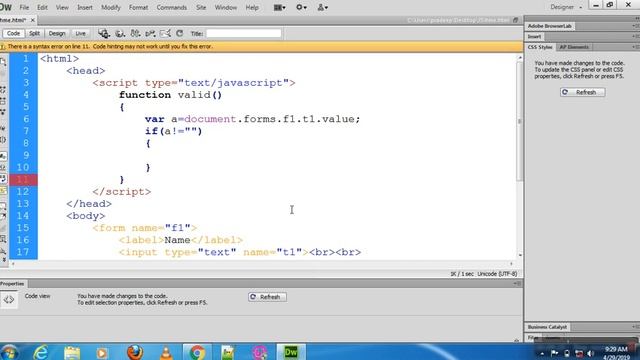Open the Commands menu
This screenshot has height=360, width=640.
click(171, 7)
